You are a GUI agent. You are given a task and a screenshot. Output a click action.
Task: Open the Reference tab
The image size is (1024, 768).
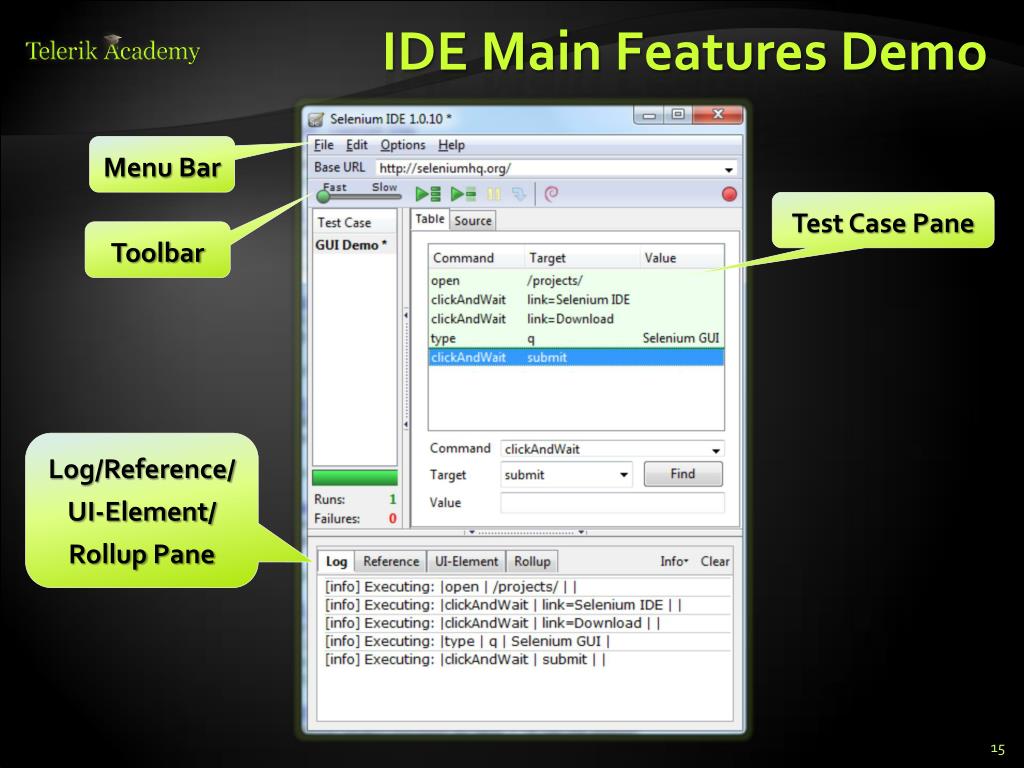(391, 562)
